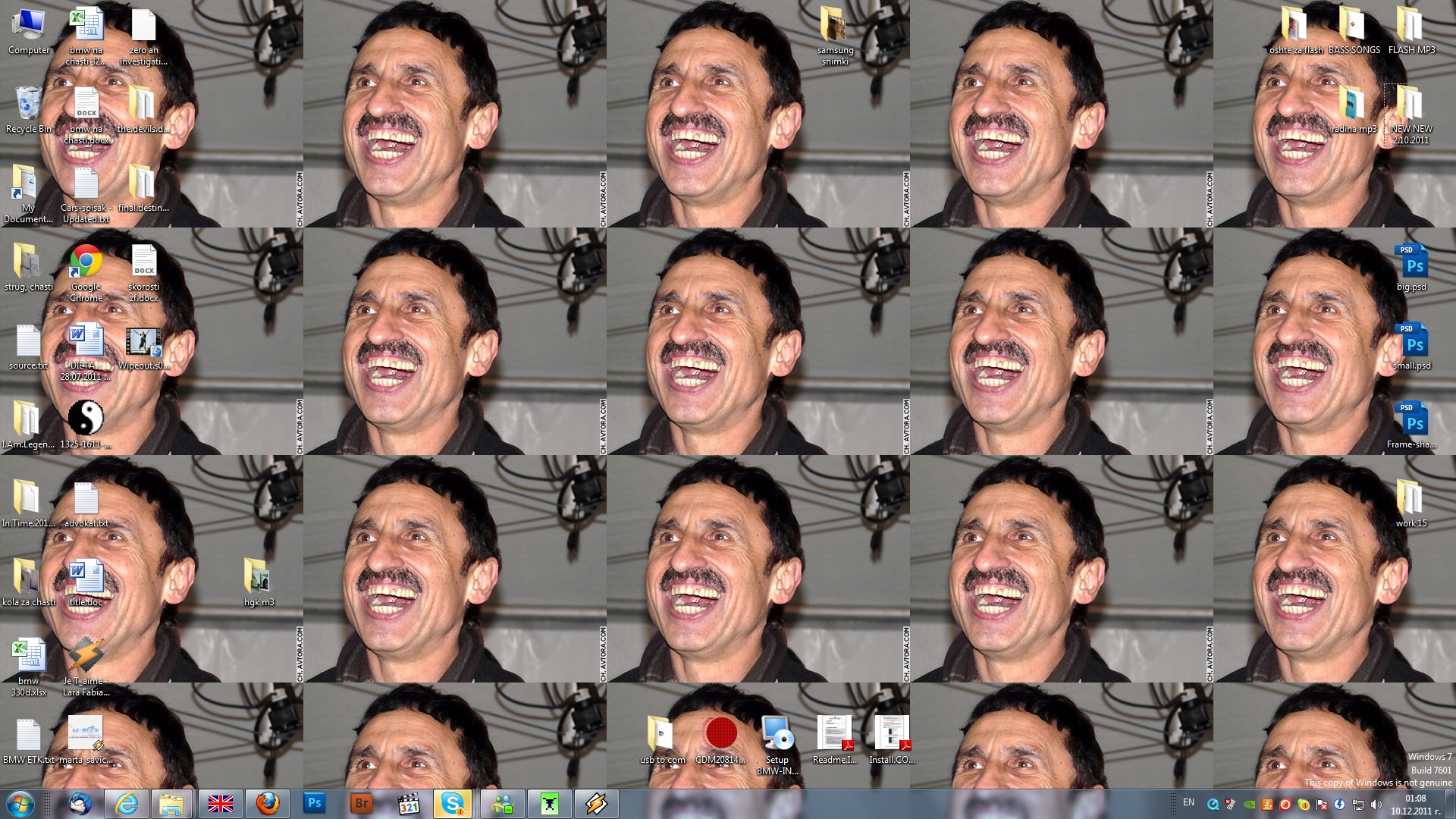The height and width of the screenshot is (819, 1456).
Task: Select the 'strug, chasti' folder
Action: tap(28, 268)
